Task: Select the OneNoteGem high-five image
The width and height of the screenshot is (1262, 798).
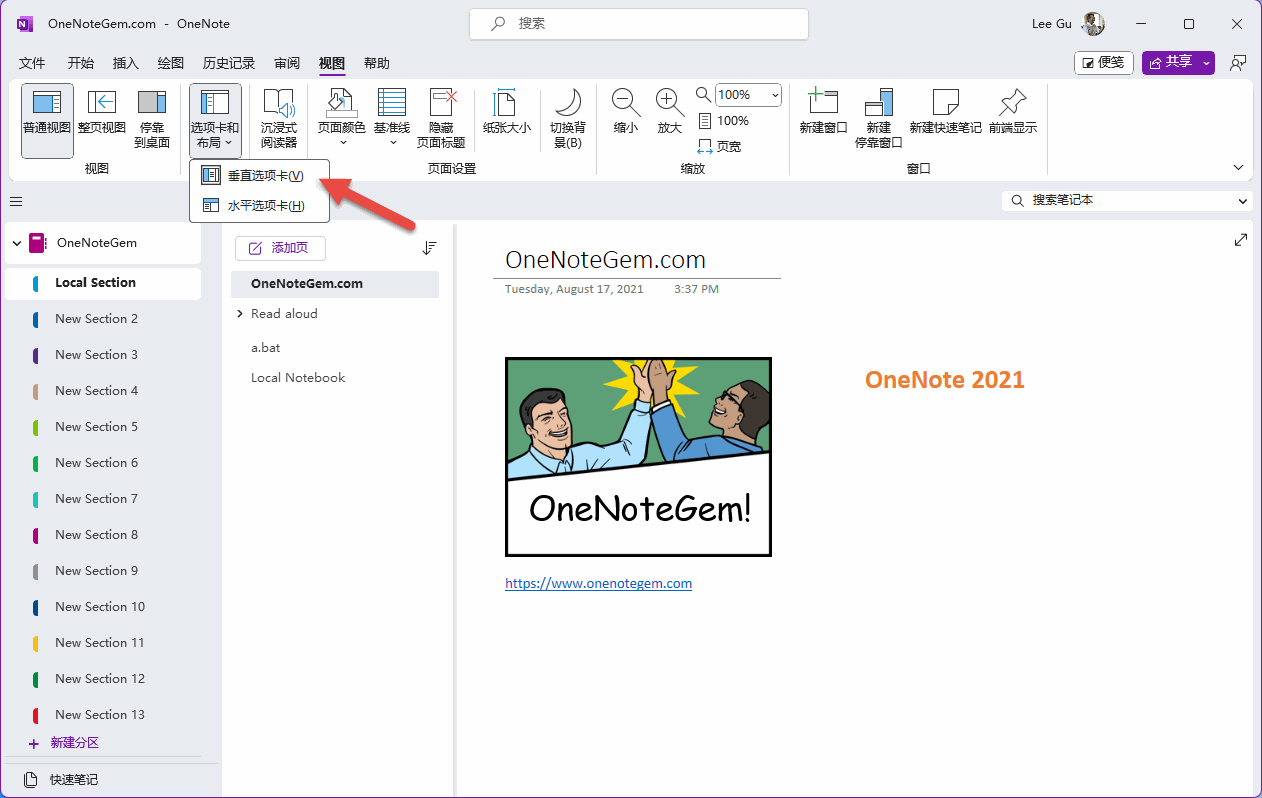Action: 638,457
